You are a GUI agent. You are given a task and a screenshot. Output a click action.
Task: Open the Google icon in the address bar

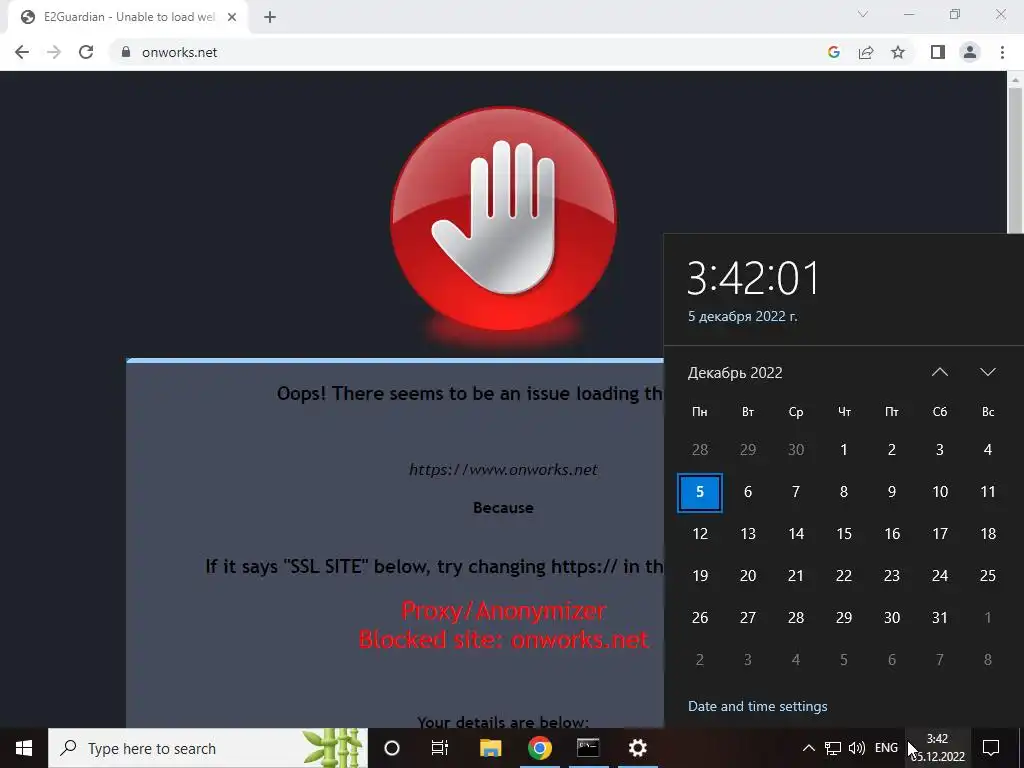(833, 52)
